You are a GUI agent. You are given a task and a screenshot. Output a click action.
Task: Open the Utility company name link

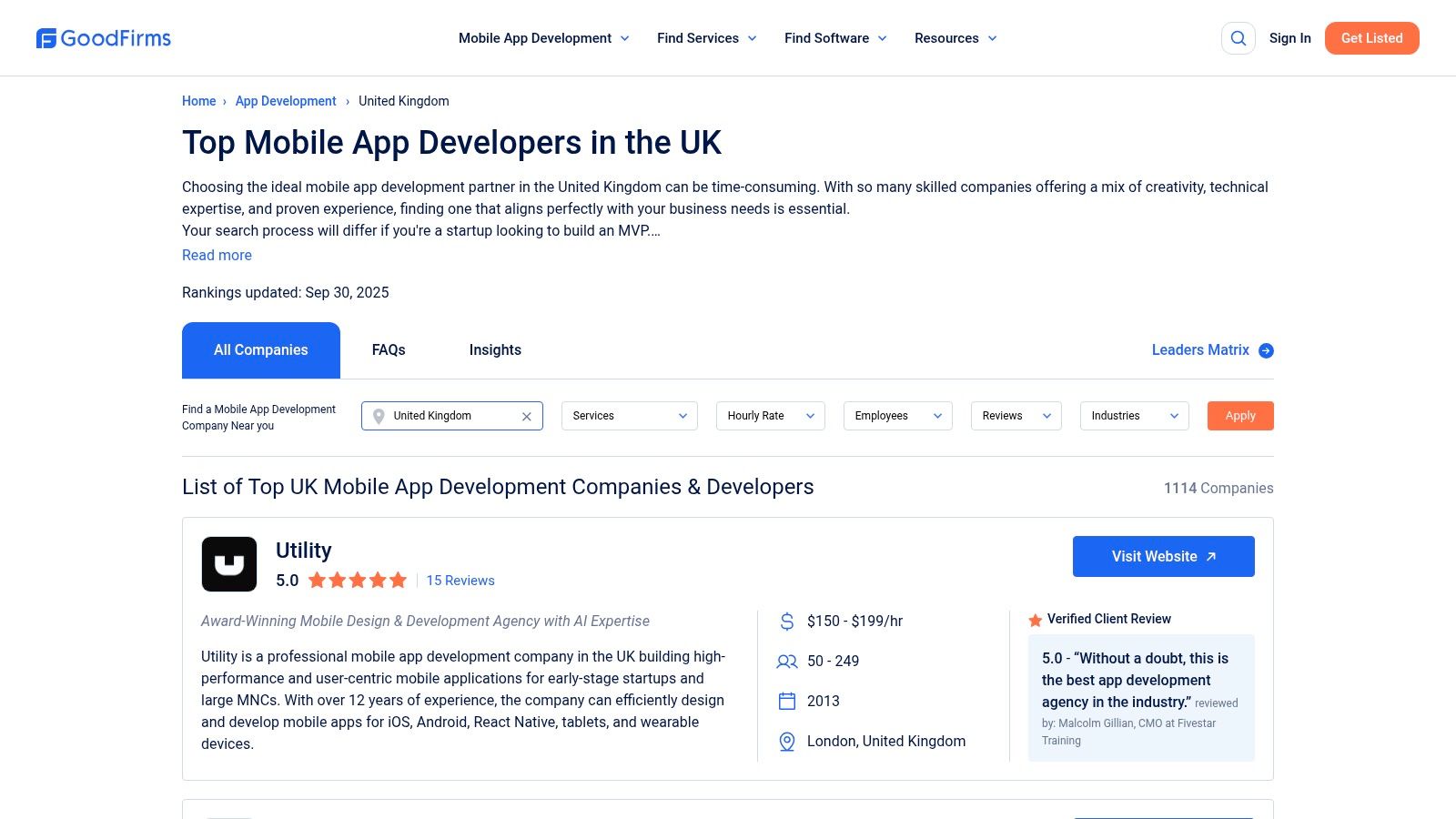[304, 551]
